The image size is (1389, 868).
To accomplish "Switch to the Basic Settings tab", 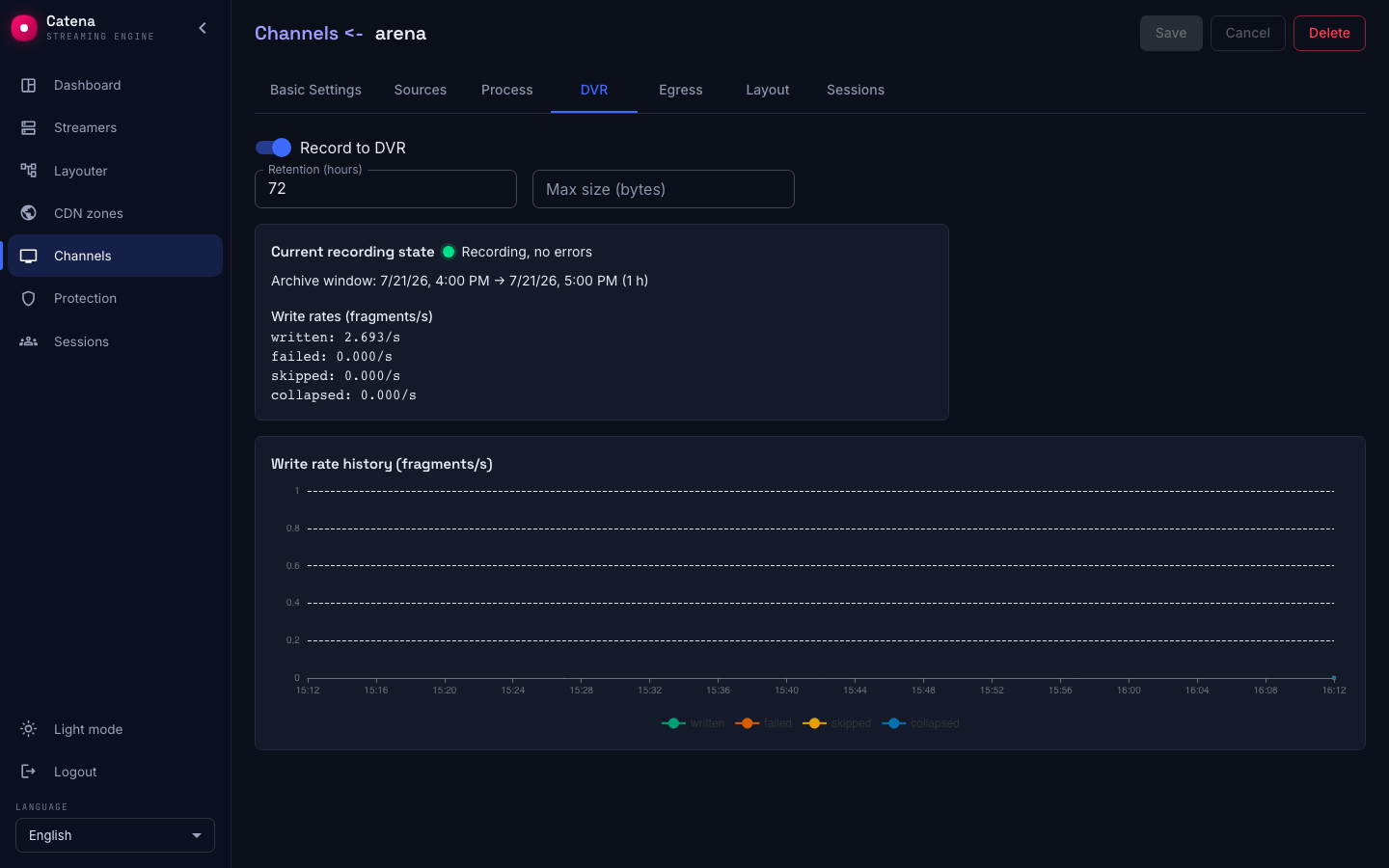I will click(x=315, y=90).
